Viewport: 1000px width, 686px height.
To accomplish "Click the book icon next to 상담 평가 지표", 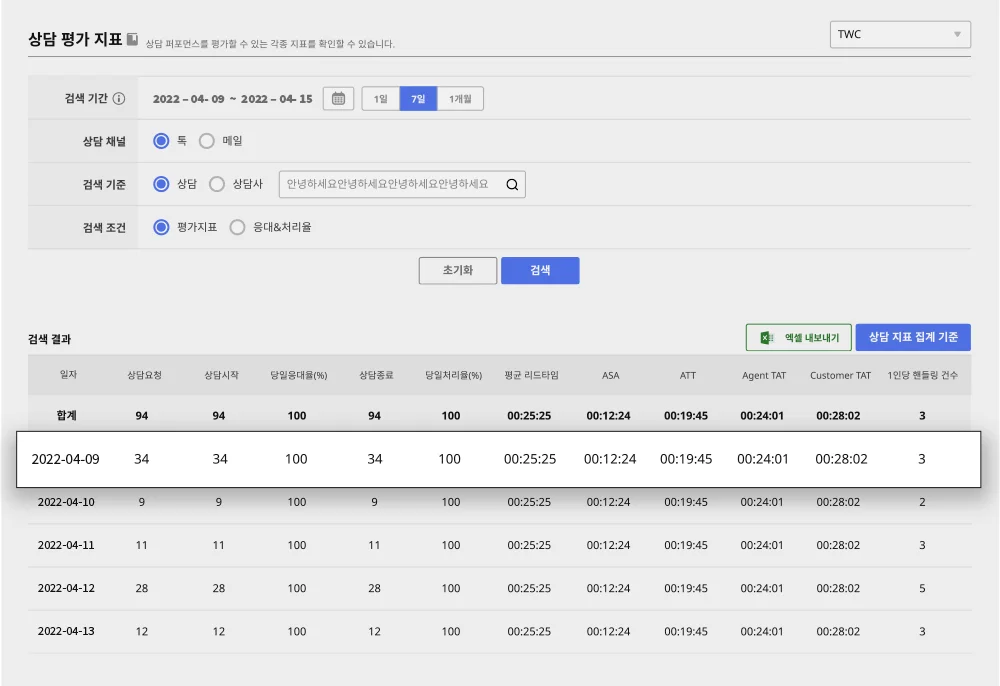I will tap(132, 39).
